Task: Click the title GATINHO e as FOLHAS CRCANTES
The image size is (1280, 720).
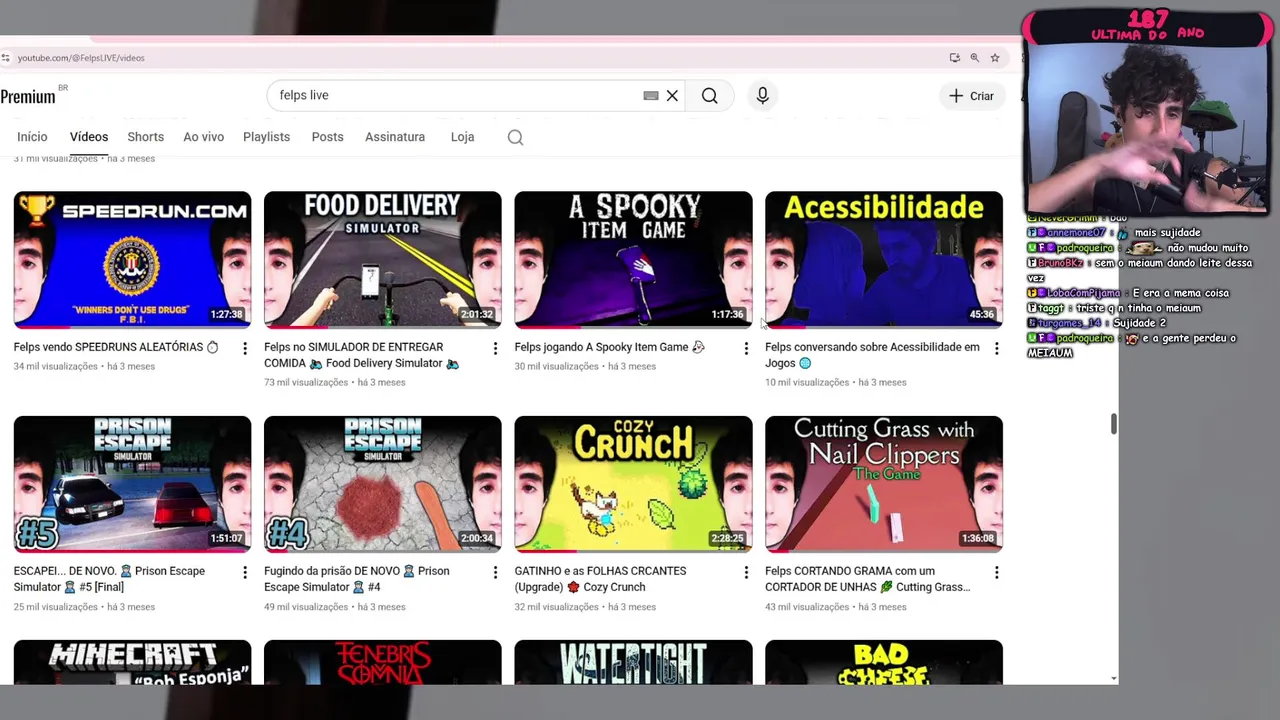Action: (x=600, y=579)
